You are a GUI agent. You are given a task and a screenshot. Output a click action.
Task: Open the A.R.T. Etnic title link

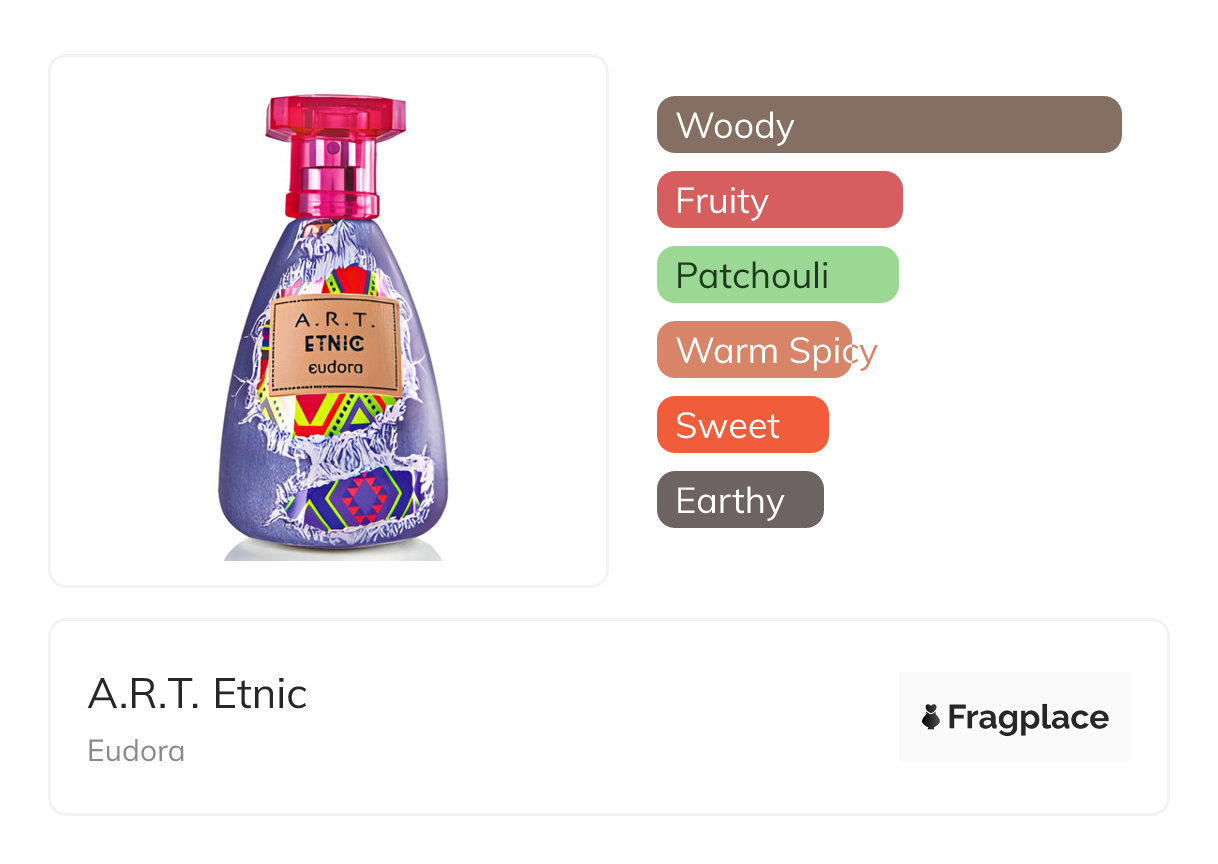pyautogui.click(x=197, y=693)
